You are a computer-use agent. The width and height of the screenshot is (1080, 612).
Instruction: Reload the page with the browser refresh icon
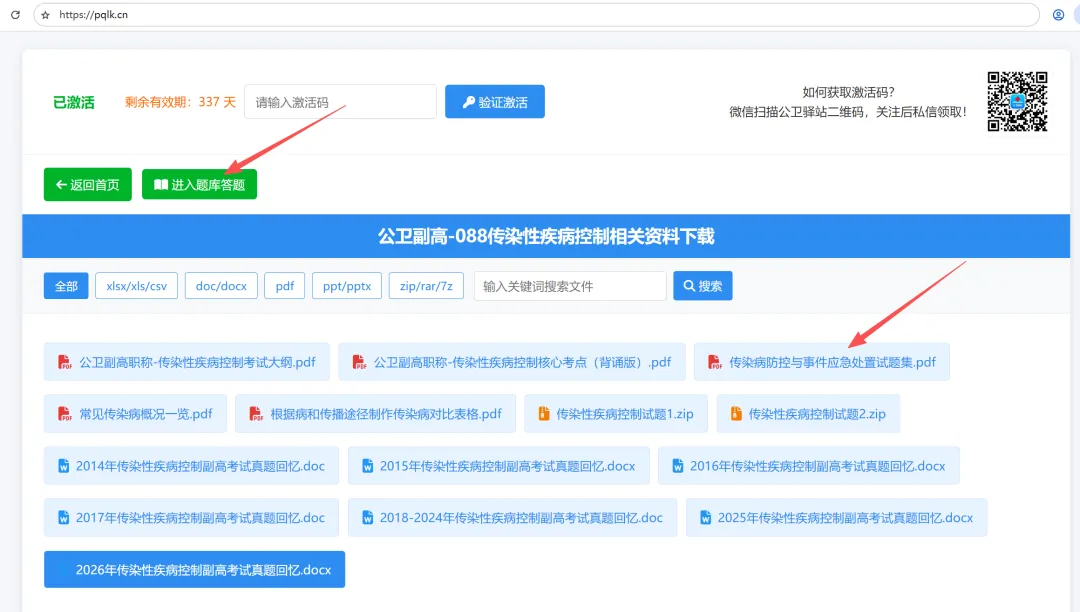[x=15, y=14]
